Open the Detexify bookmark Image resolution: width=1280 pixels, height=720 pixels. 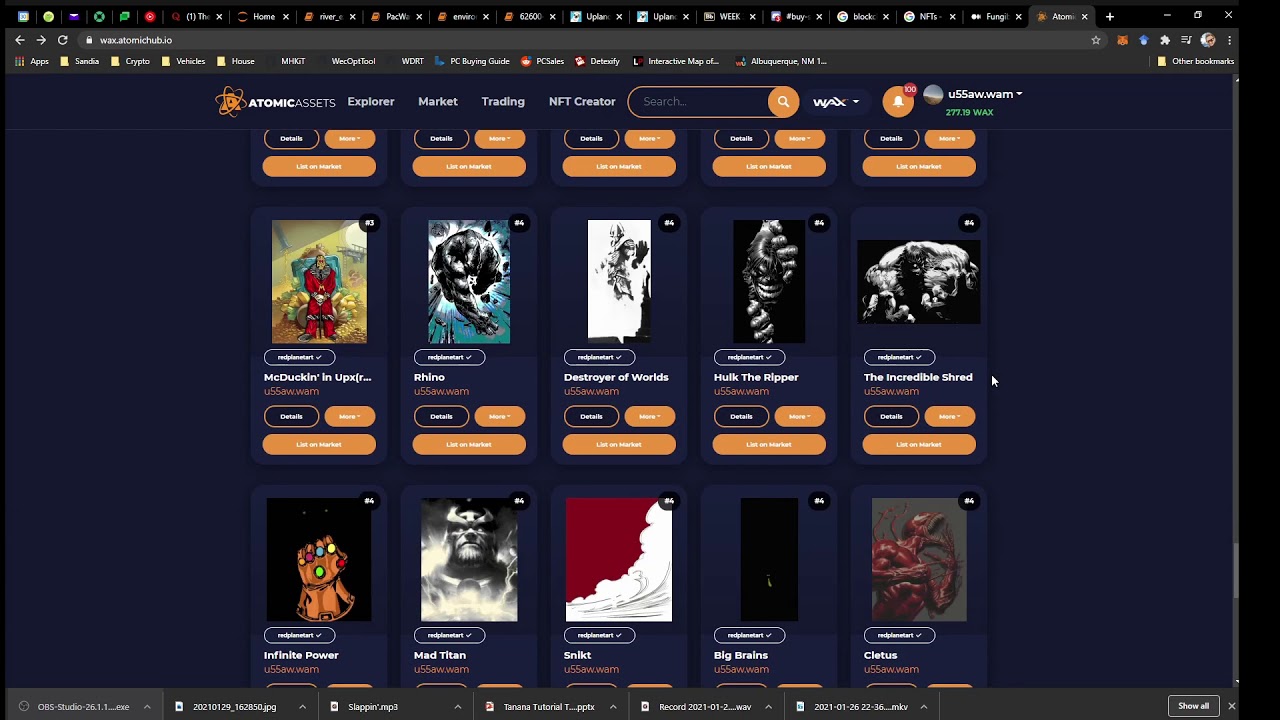pyautogui.click(x=598, y=61)
